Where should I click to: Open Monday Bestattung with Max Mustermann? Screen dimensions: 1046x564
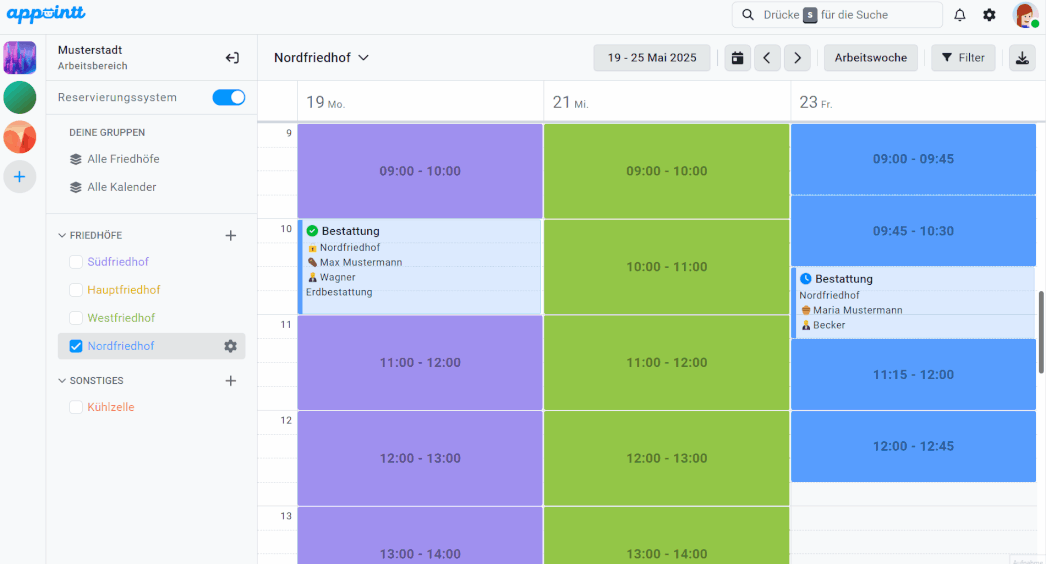pos(420,267)
